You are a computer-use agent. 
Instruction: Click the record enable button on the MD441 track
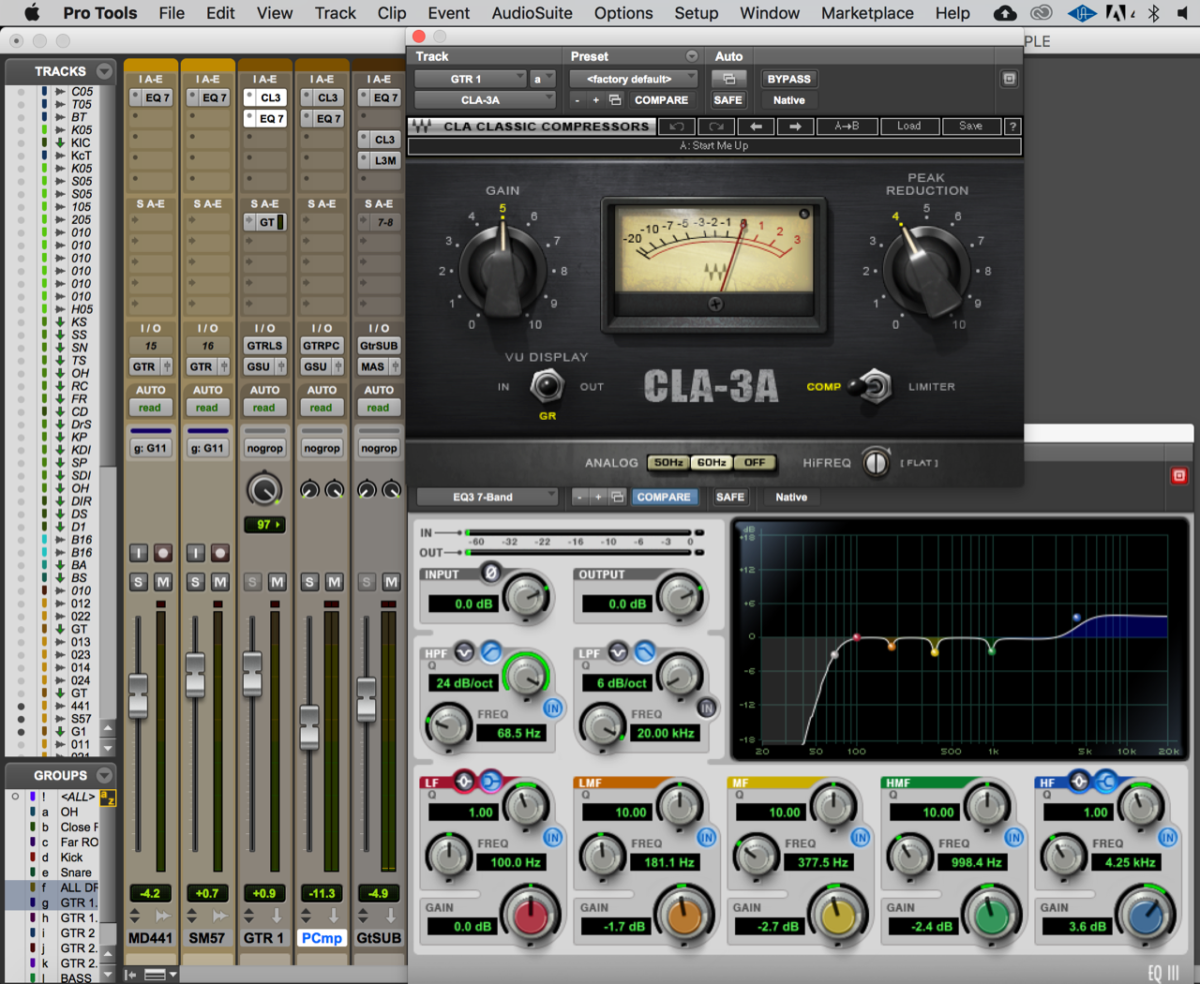(162, 553)
